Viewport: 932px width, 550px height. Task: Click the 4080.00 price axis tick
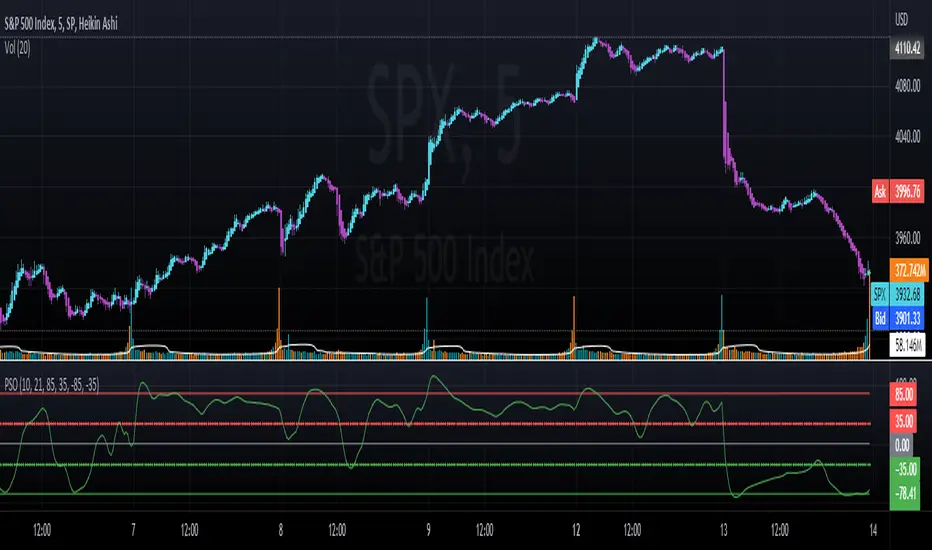click(x=907, y=86)
